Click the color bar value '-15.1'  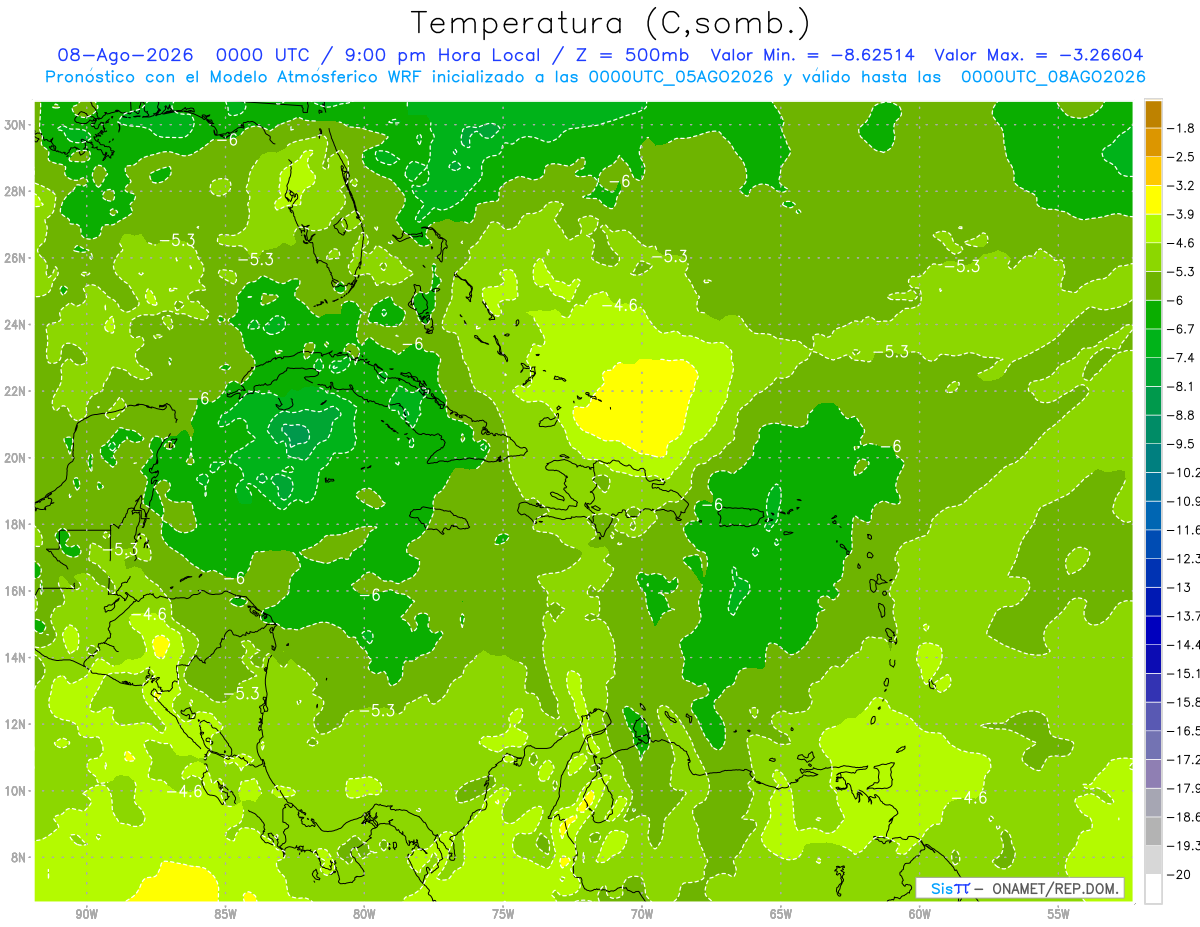tap(1184, 672)
